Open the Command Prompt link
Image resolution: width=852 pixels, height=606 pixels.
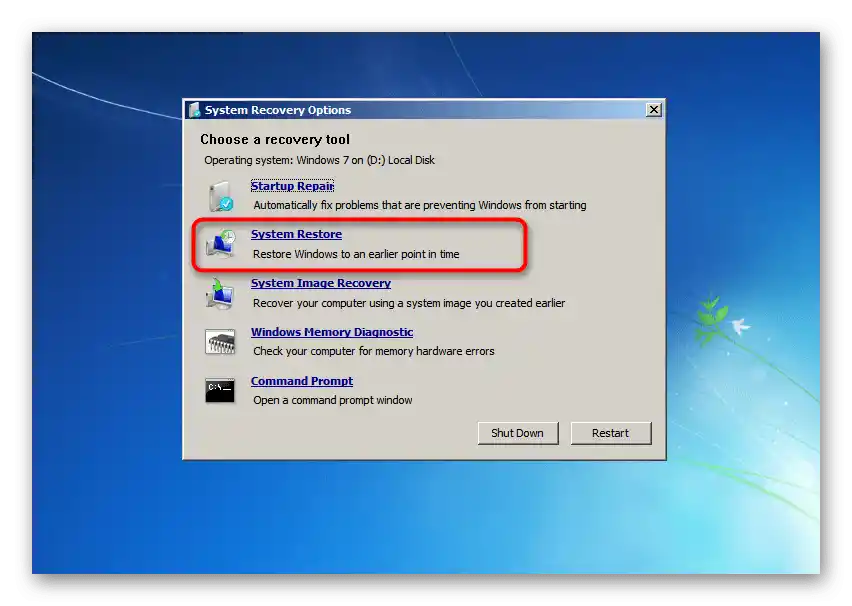point(302,381)
